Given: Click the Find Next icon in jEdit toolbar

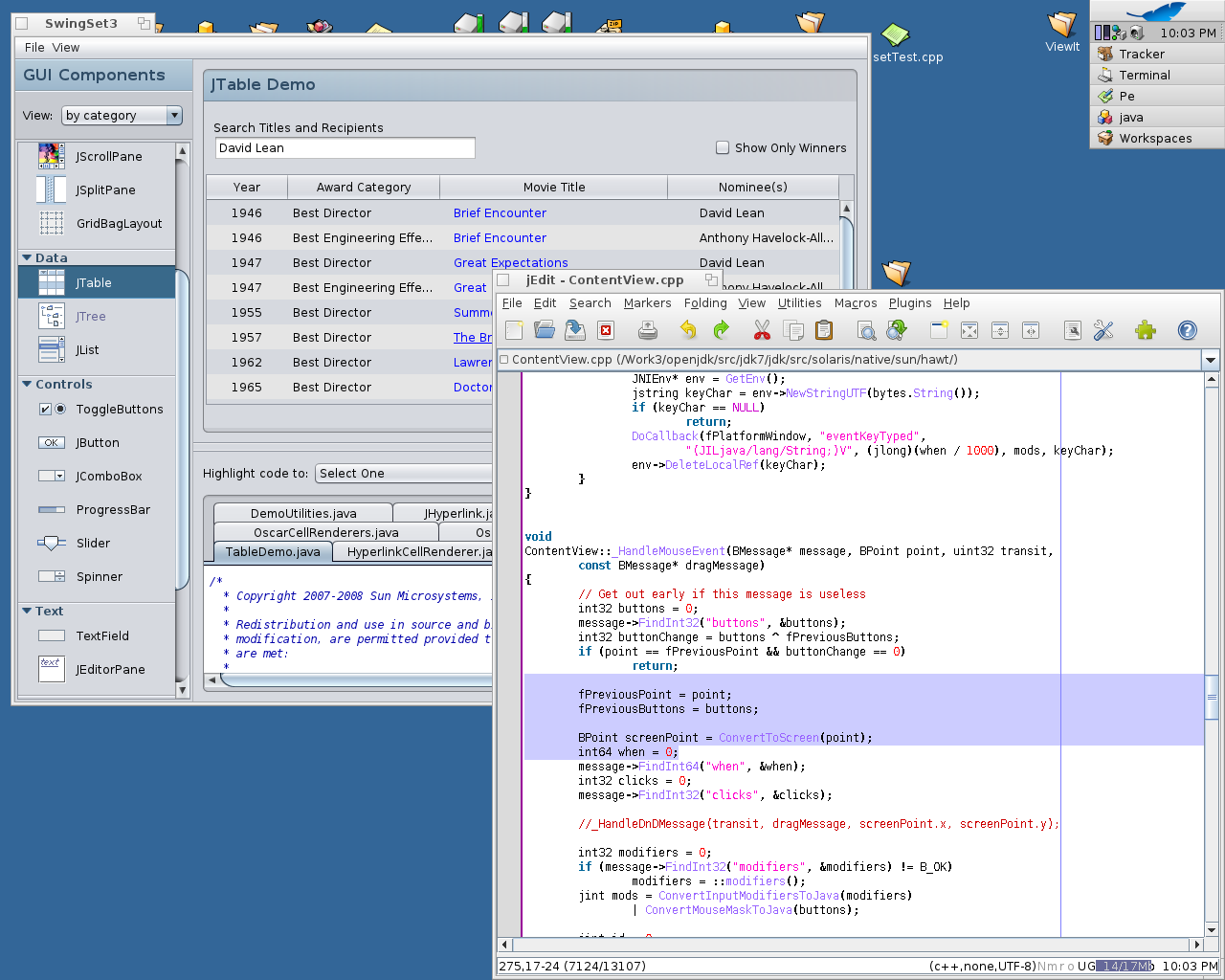Looking at the screenshot, I should [897, 330].
